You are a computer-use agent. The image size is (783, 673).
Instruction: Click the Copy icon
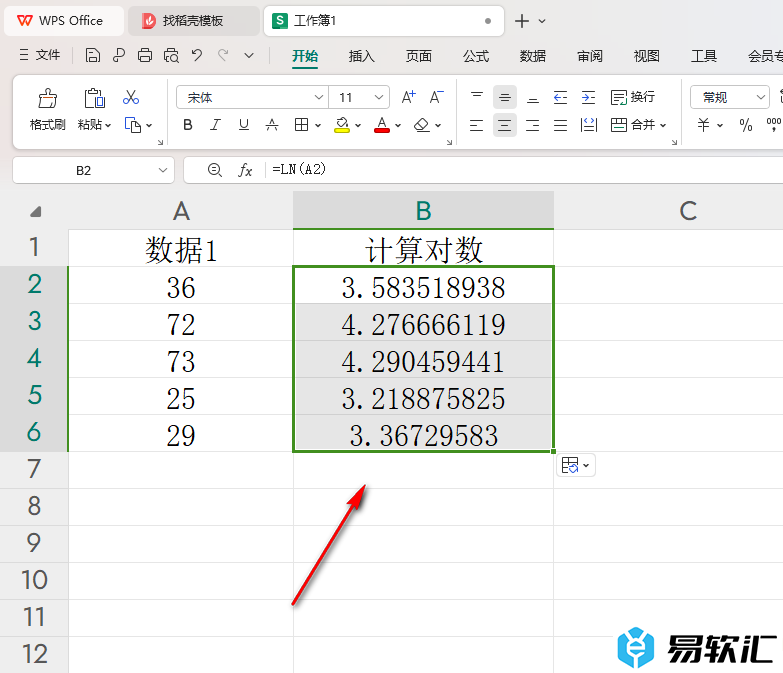pyautogui.click(x=132, y=125)
